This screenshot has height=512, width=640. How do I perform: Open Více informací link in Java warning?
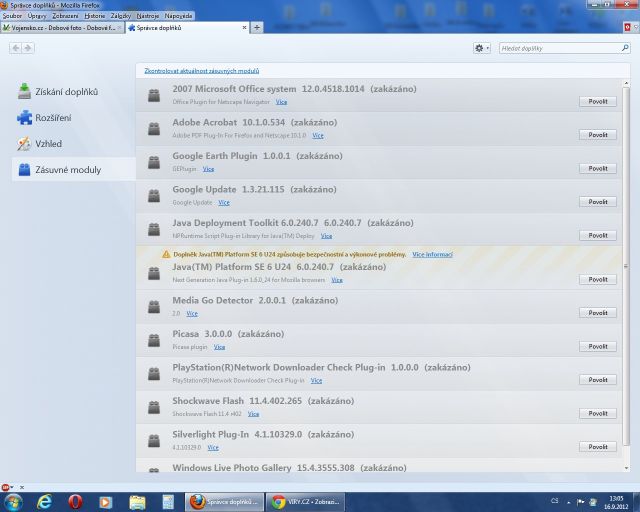click(x=432, y=254)
